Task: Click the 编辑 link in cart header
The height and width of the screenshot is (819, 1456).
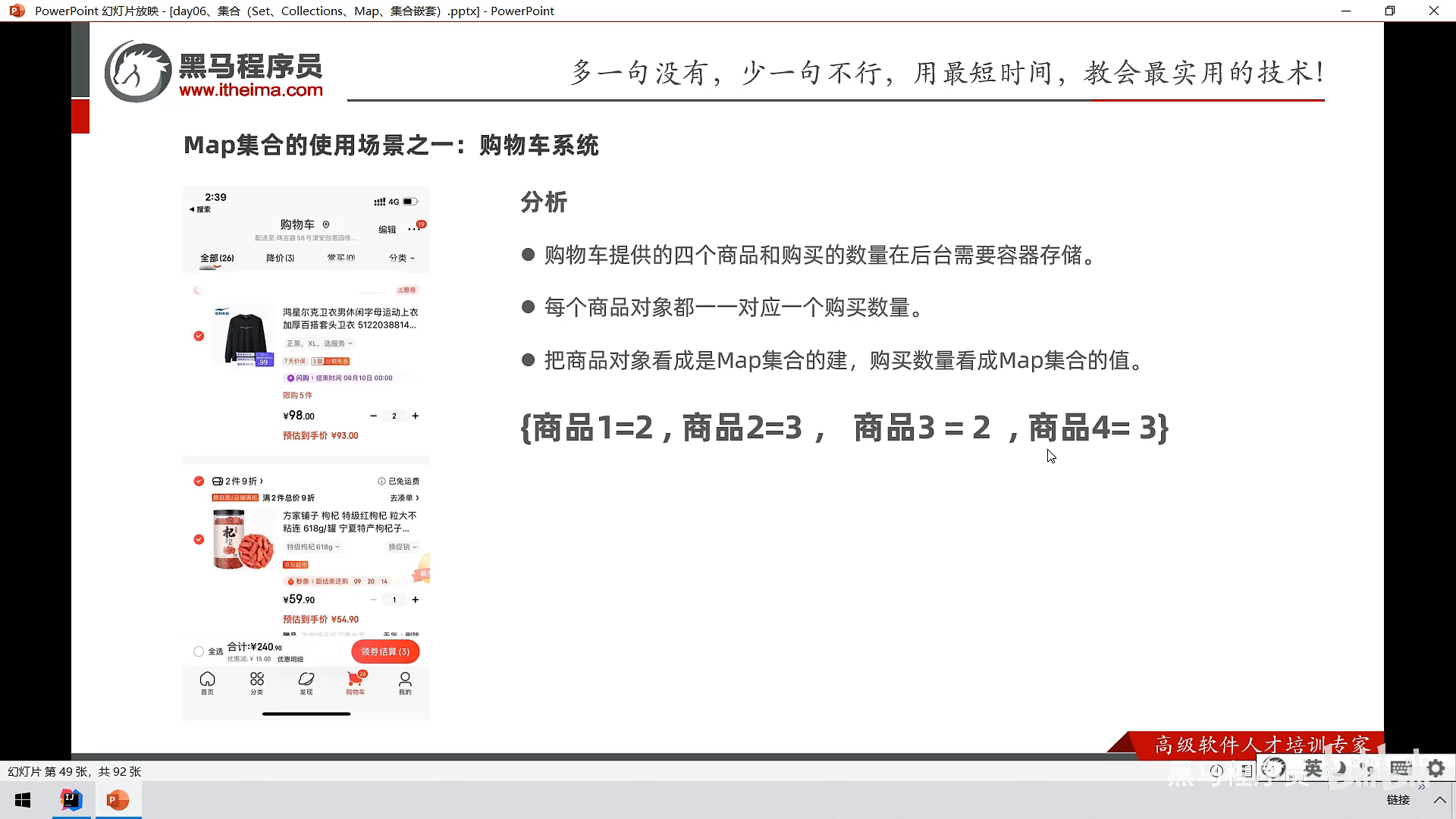Action: [387, 229]
